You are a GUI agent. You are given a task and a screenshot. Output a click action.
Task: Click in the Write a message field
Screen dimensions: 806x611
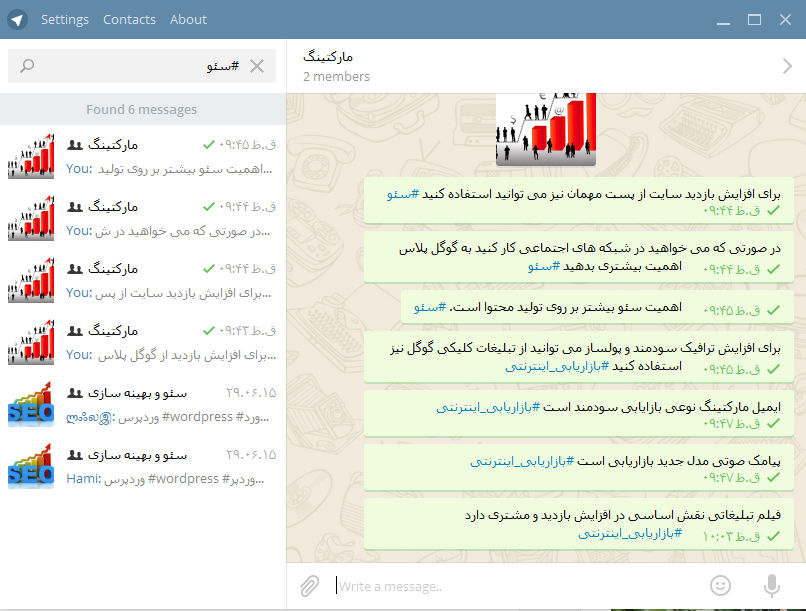coord(510,586)
